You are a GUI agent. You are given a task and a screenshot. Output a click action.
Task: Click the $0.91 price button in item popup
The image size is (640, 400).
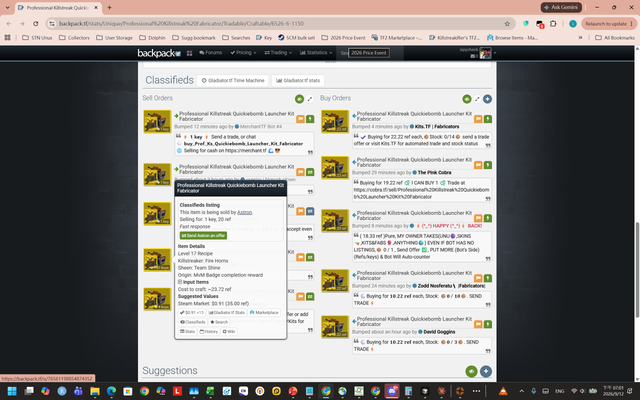(x=192, y=313)
